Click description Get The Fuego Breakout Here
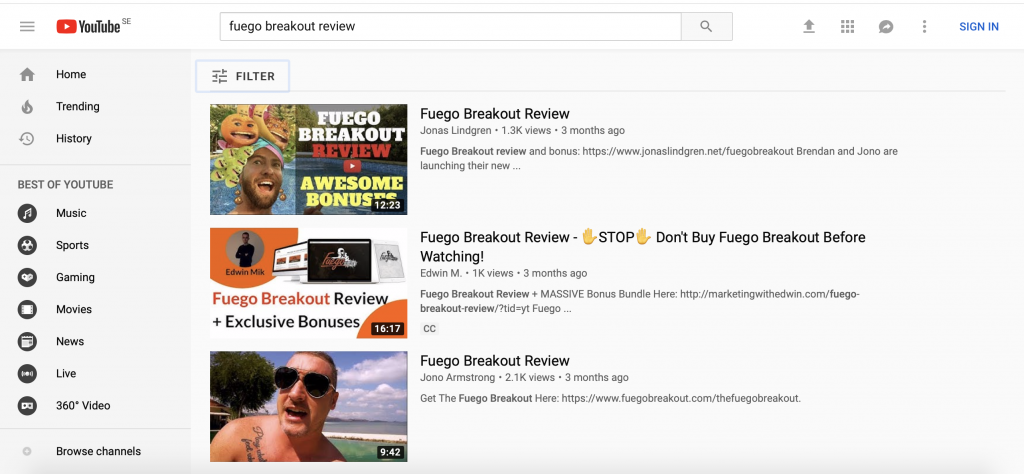 (610, 398)
